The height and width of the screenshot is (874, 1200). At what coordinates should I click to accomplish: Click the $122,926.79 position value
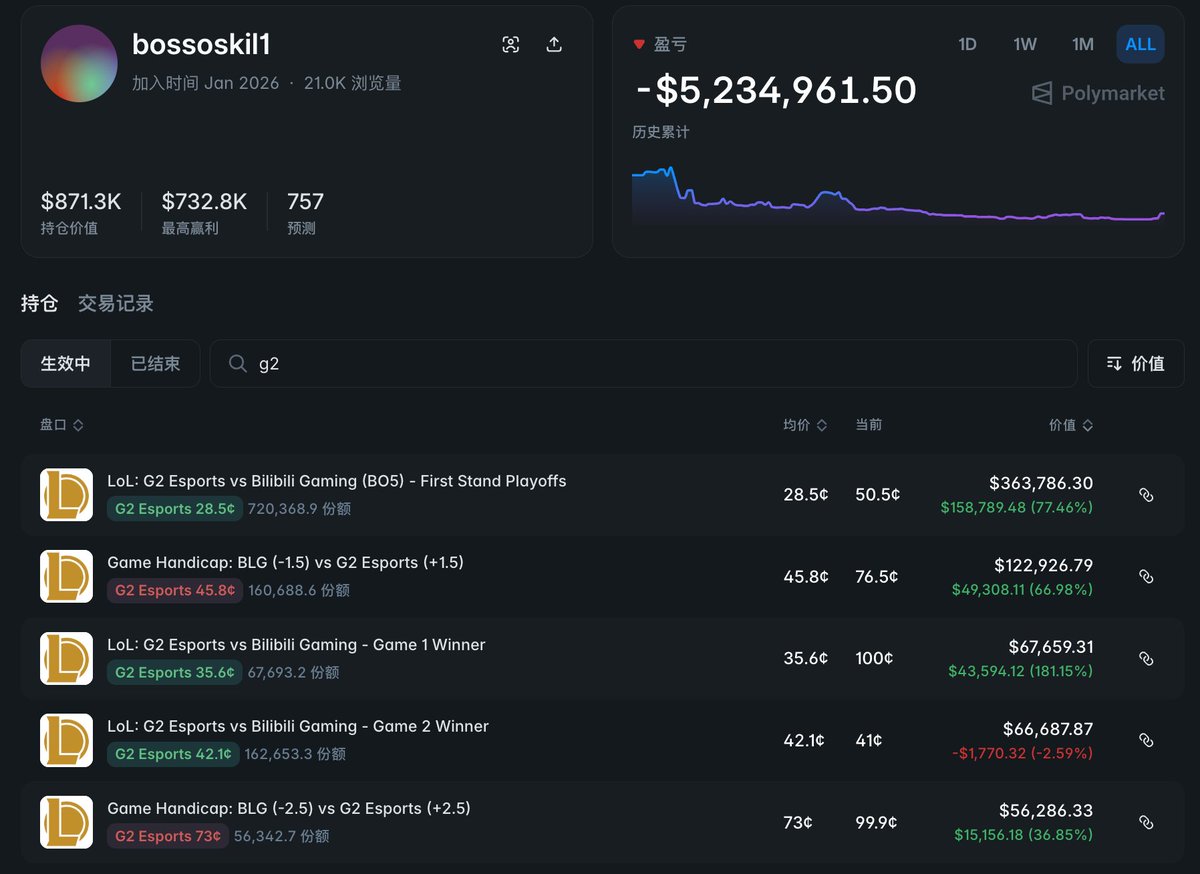click(x=1043, y=565)
